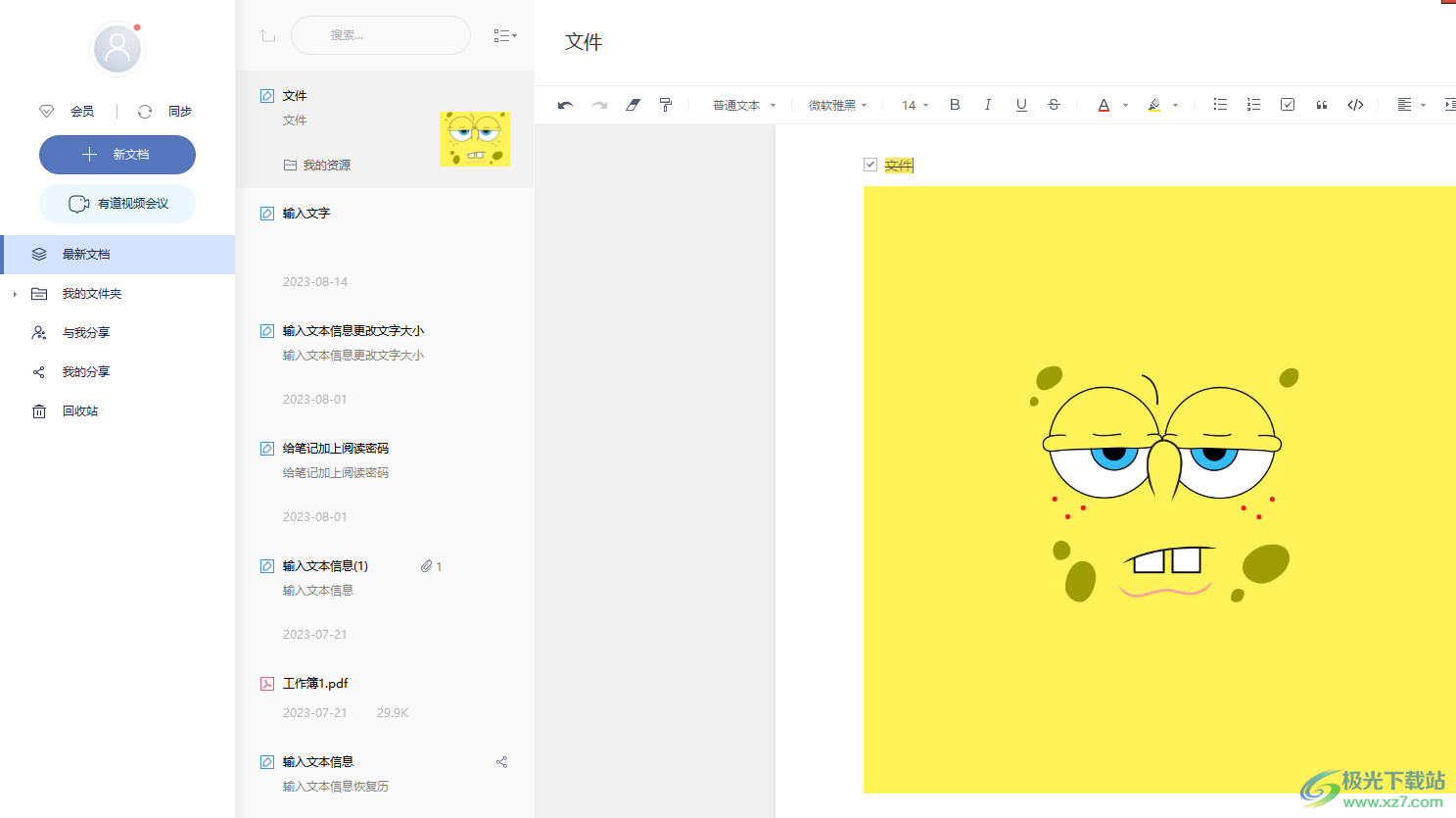Open the 输入文本信息(1) note

(385, 600)
